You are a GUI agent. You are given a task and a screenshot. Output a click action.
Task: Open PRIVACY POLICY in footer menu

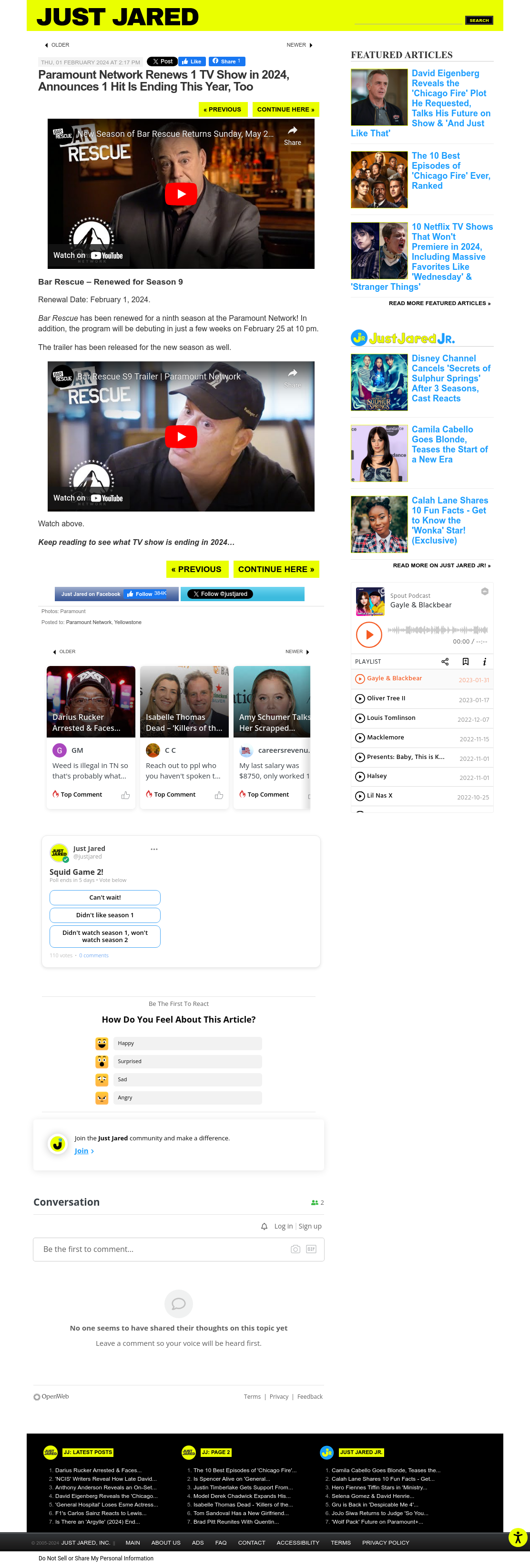[x=386, y=1543]
